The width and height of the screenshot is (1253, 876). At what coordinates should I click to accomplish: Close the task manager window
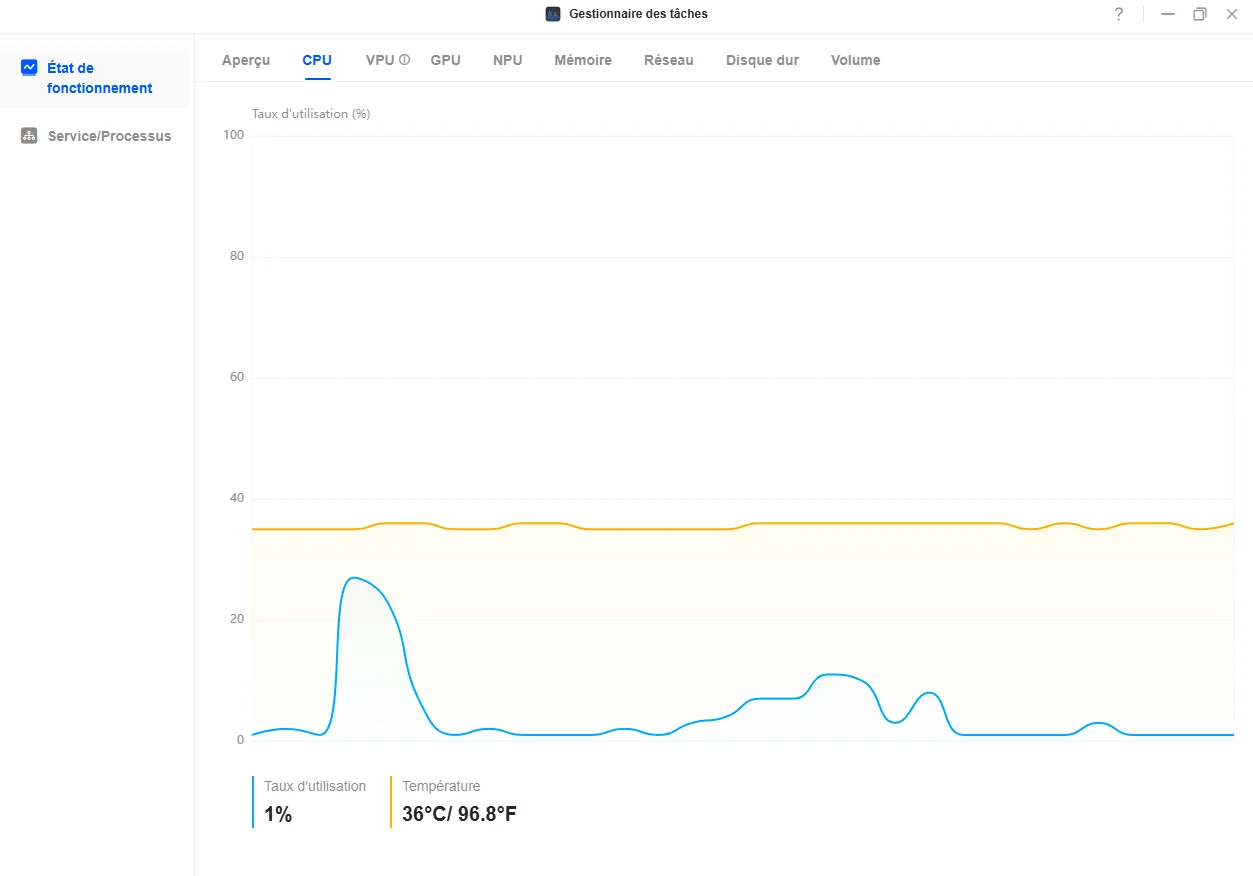[x=1231, y=14]
